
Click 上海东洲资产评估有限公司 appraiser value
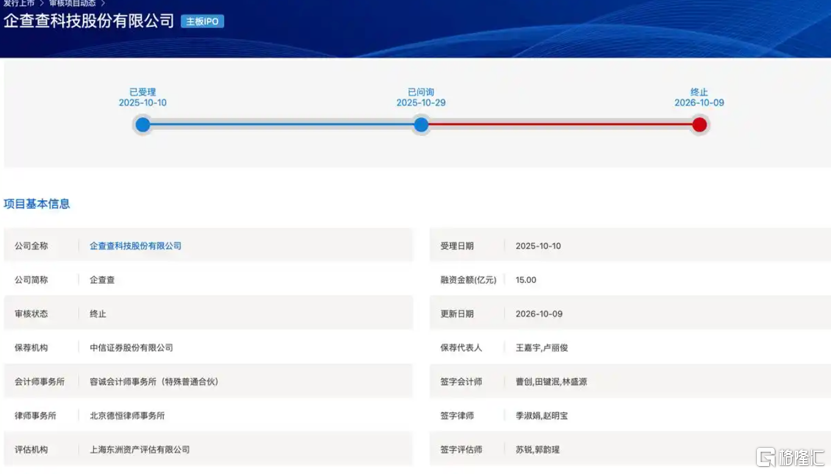pyautogui.click(x=140, y=450)
